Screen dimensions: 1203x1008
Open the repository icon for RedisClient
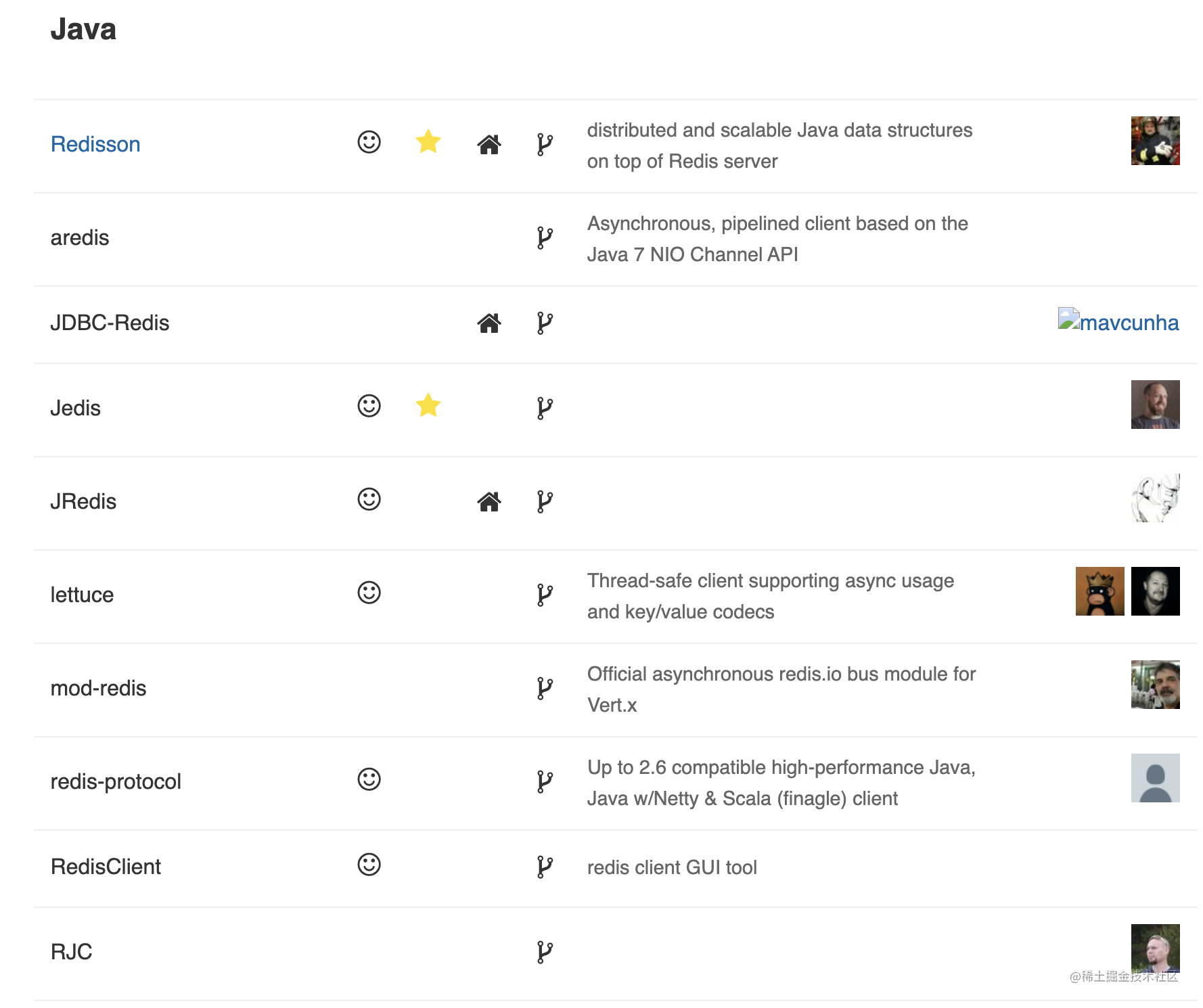[x=545, y=867]
